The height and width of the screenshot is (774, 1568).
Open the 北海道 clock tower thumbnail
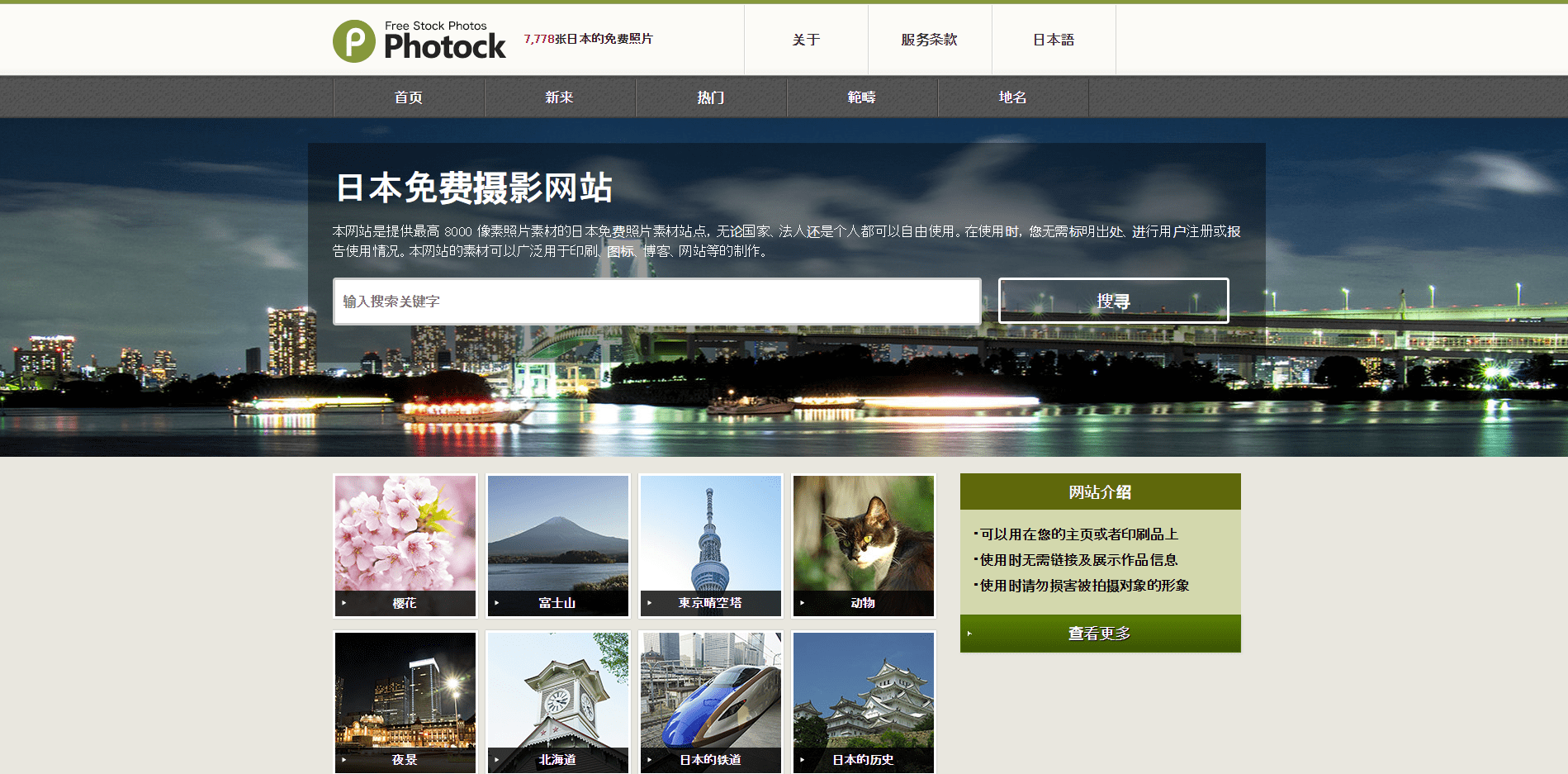558,702
